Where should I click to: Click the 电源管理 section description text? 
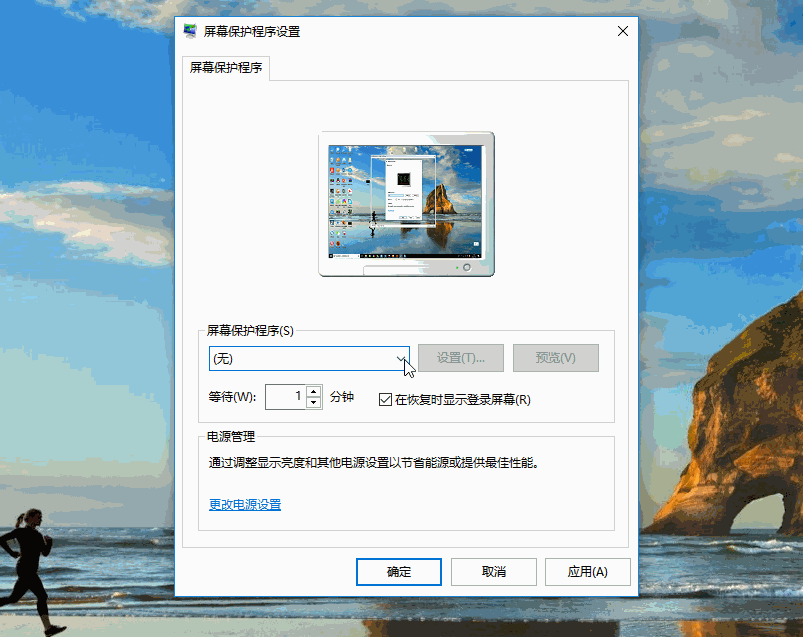370,462
